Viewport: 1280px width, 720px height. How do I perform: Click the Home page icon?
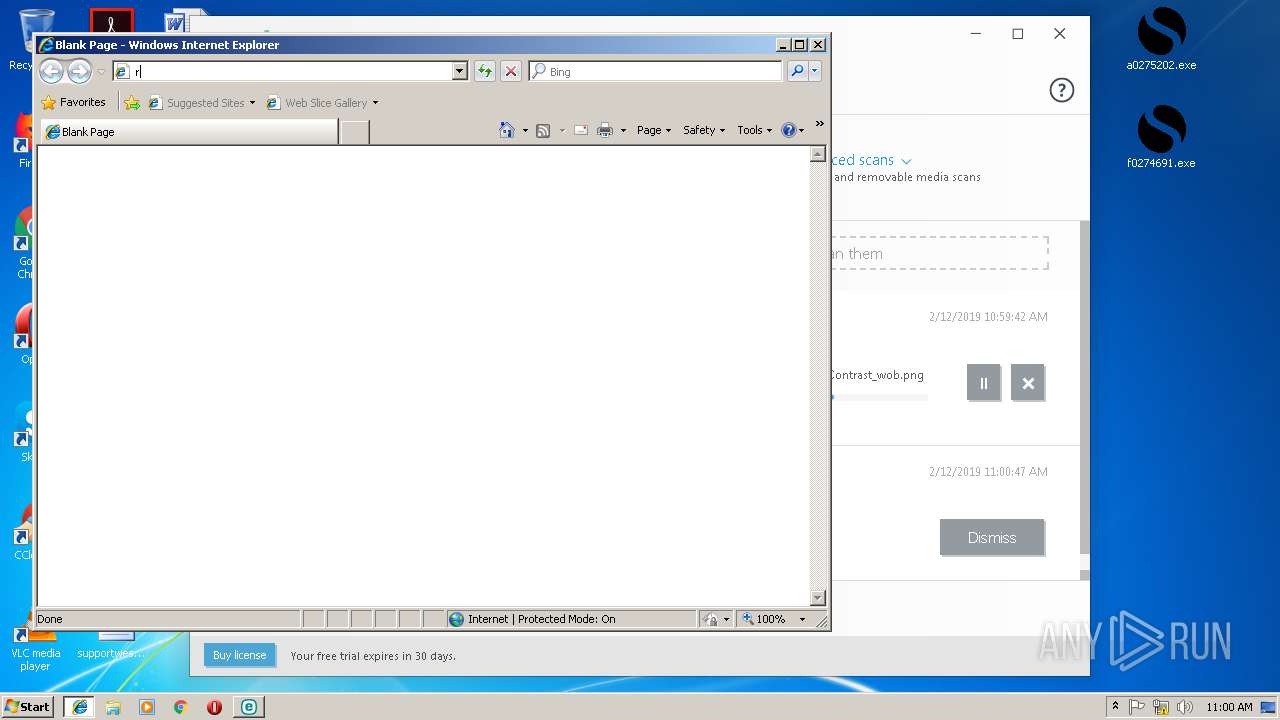click(507, 130)
